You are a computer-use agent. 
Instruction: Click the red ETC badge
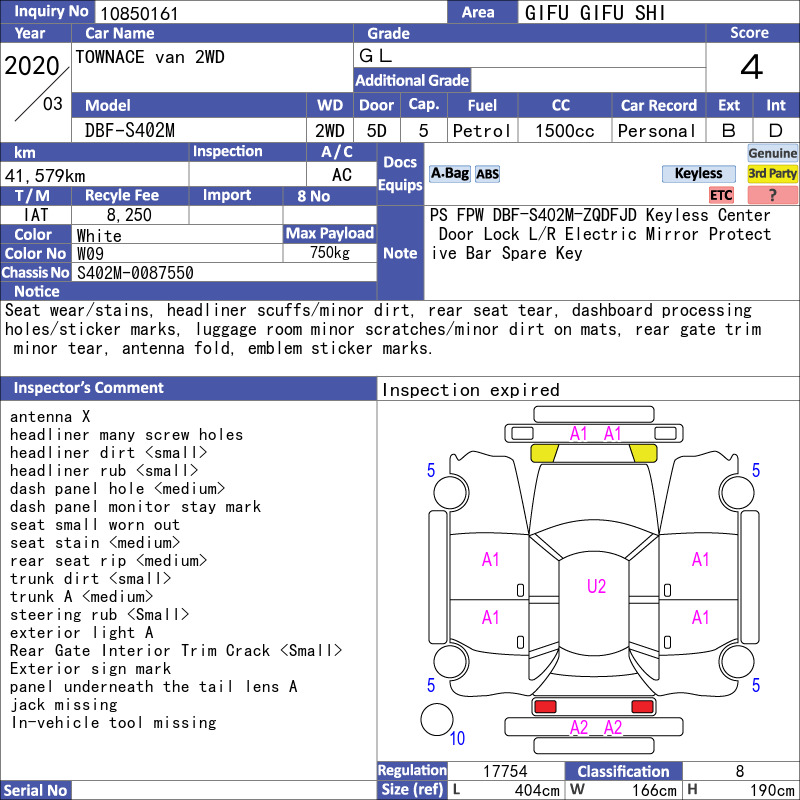coord(721,194)
